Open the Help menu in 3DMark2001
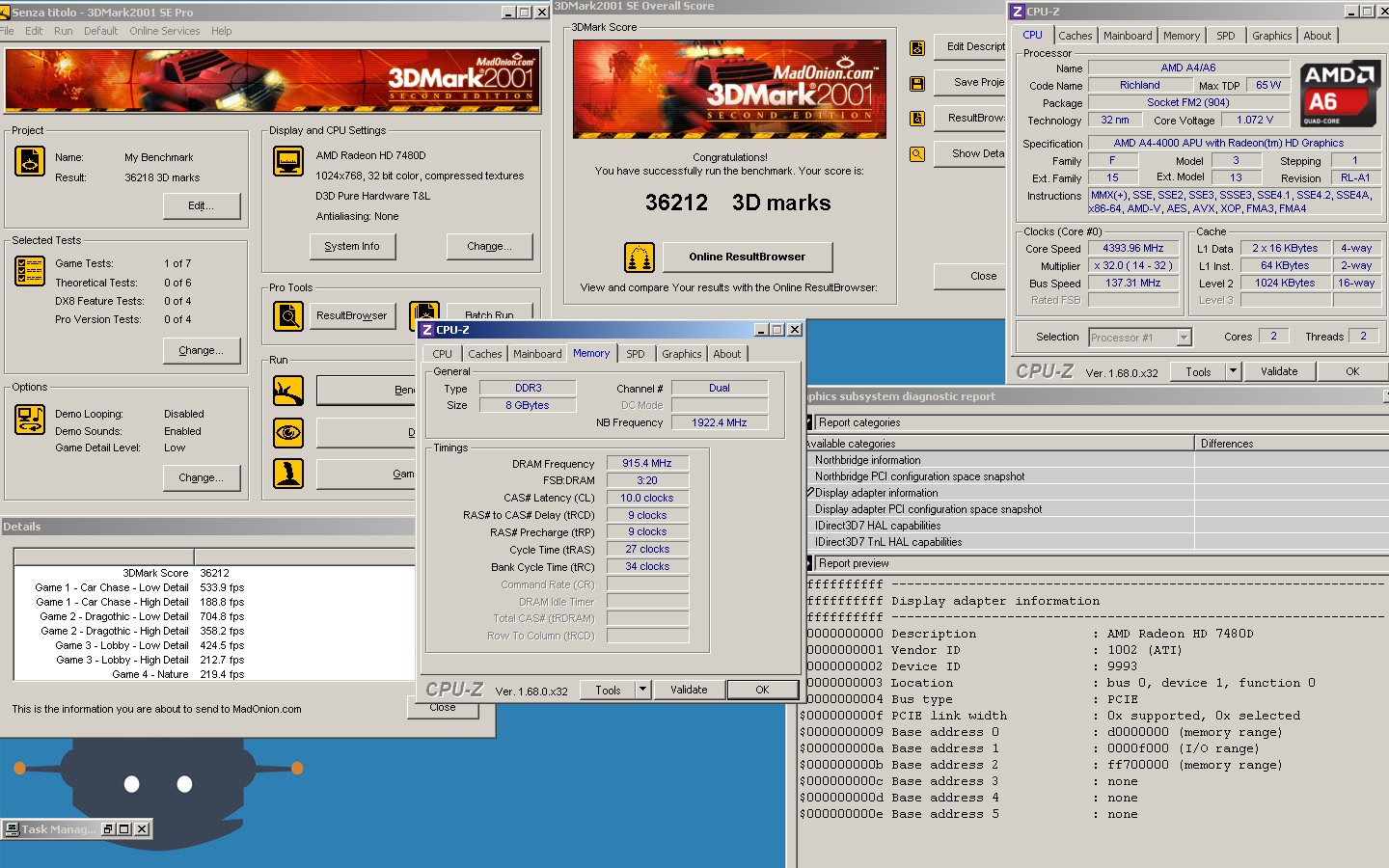Image resolution: width=1389 pixels, height=868 pixels. (221, 31)
